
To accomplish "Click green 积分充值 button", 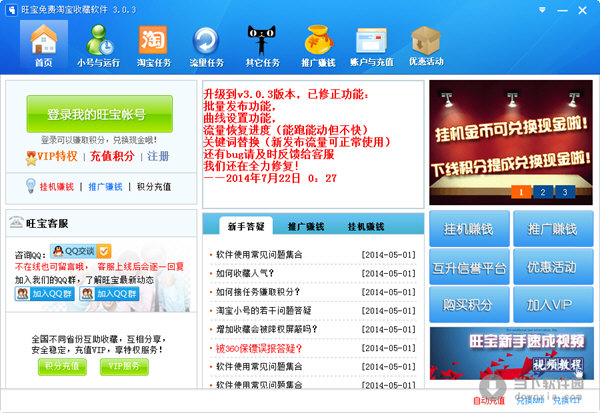I will pos(62,367).
